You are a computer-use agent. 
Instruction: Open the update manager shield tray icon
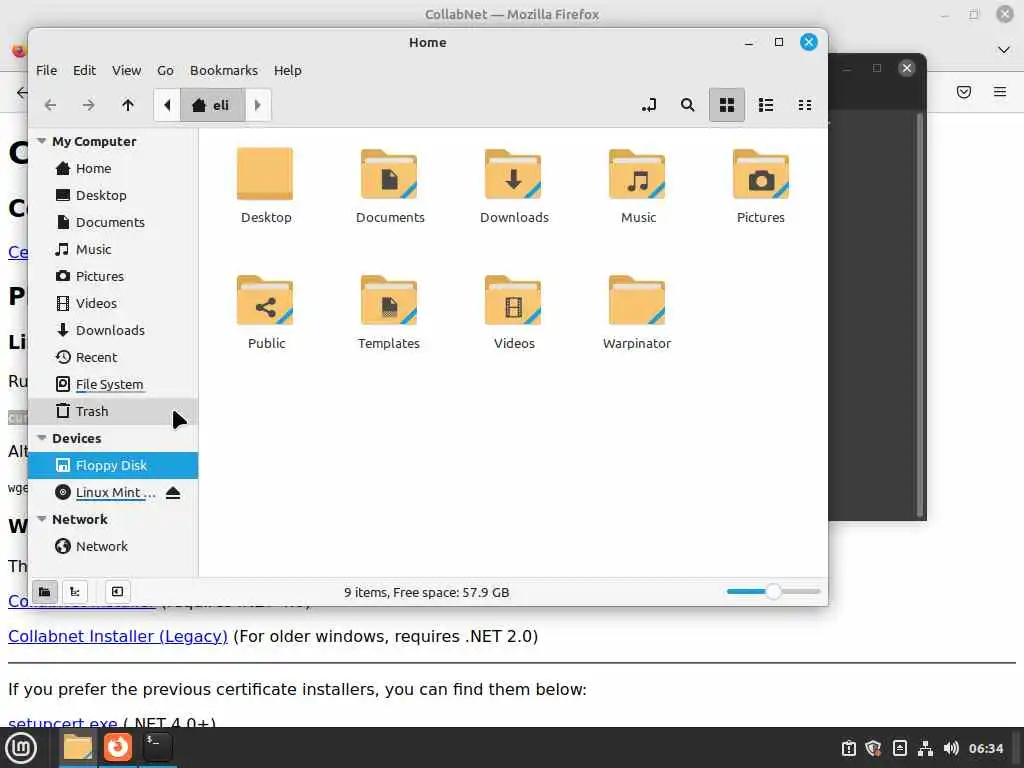pyautogui.click(x=873, y=748)
